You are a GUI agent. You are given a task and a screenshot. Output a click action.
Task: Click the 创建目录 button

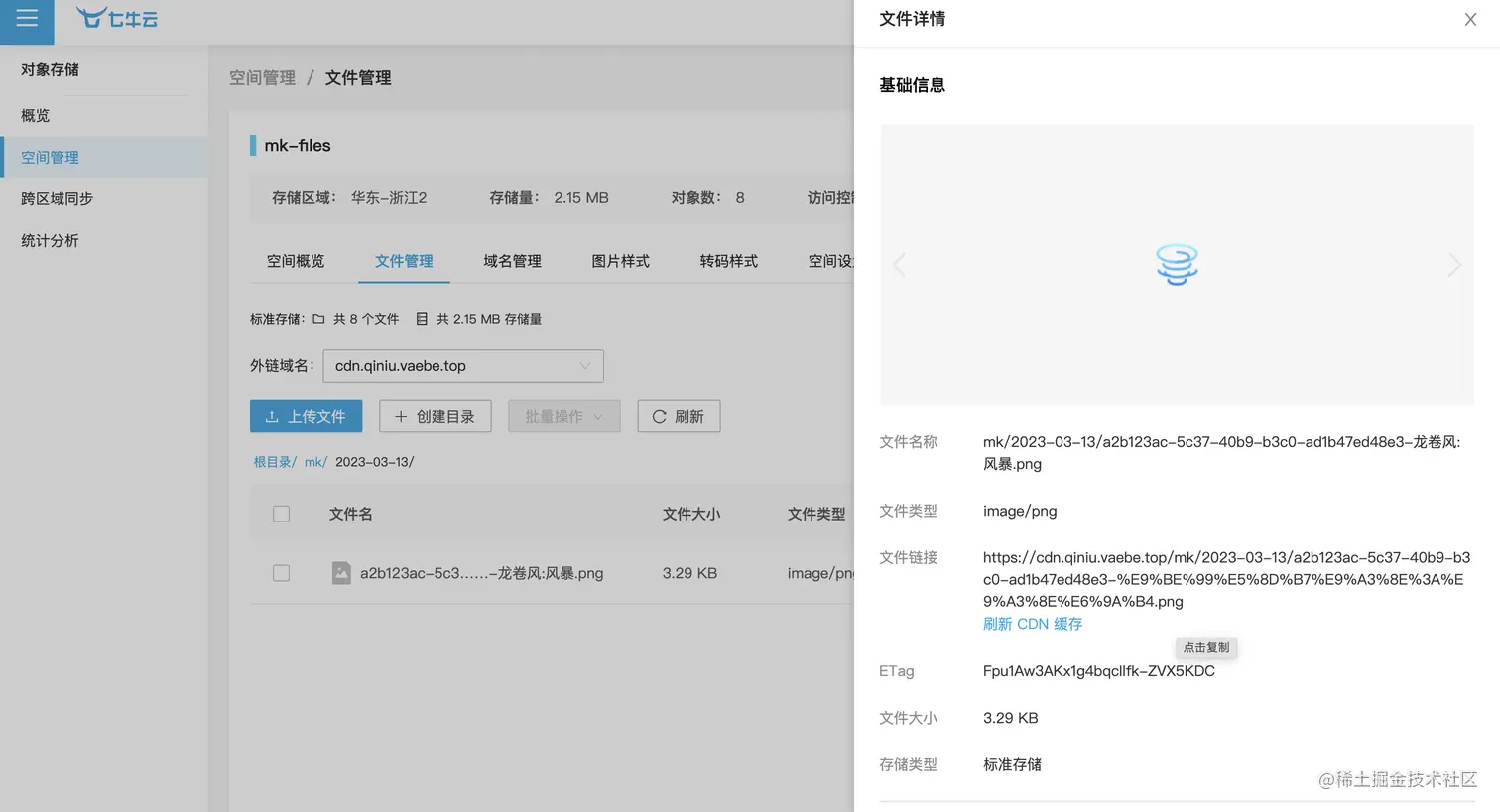pyautogui.click(x=435, y=416)
